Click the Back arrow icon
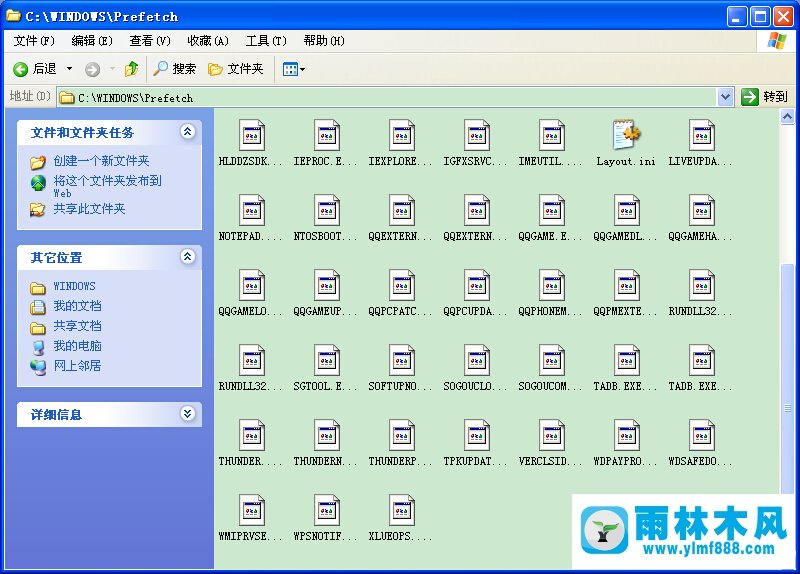The image size is (800, 574). 20,69
